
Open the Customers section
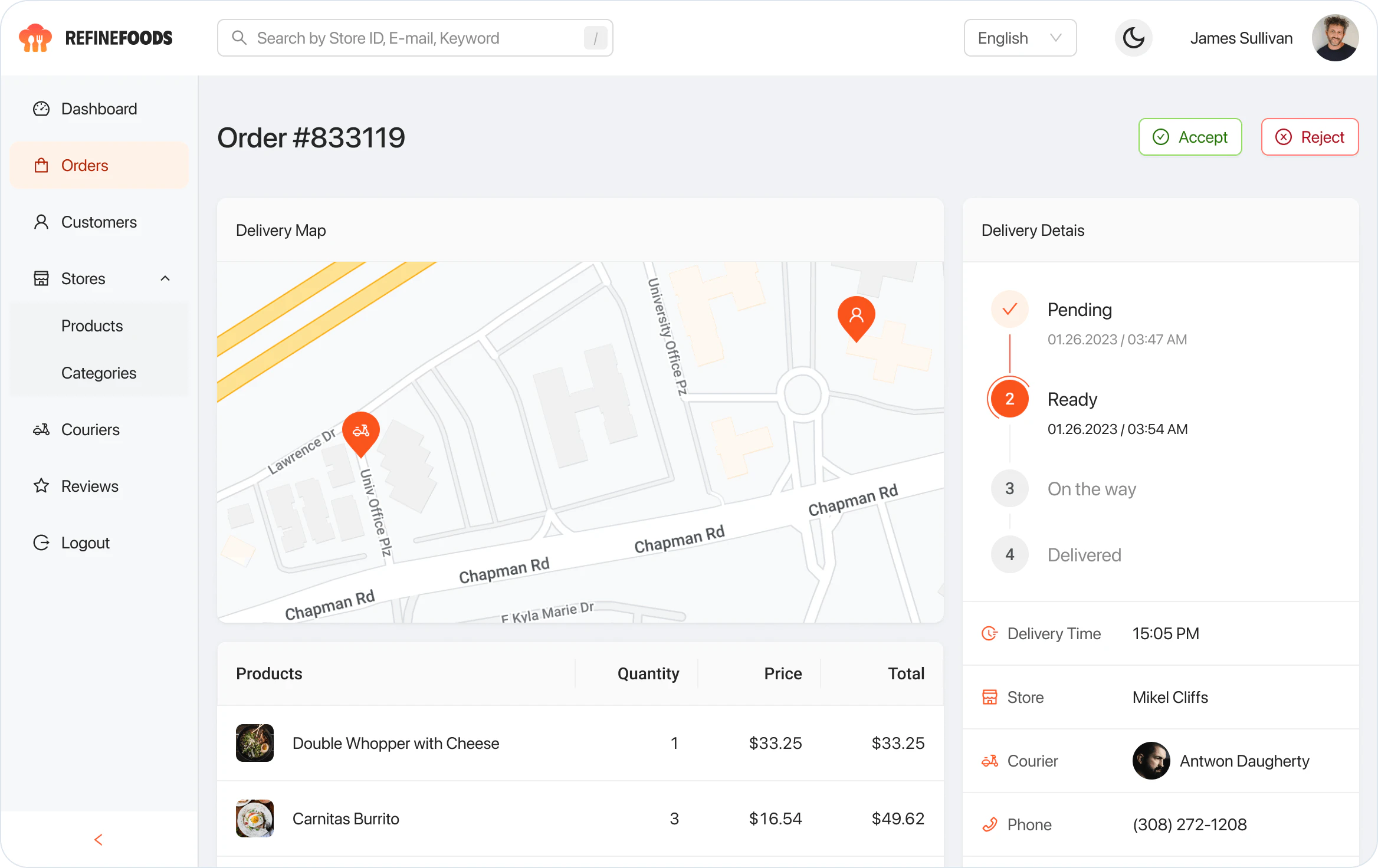tap(98, 222)
